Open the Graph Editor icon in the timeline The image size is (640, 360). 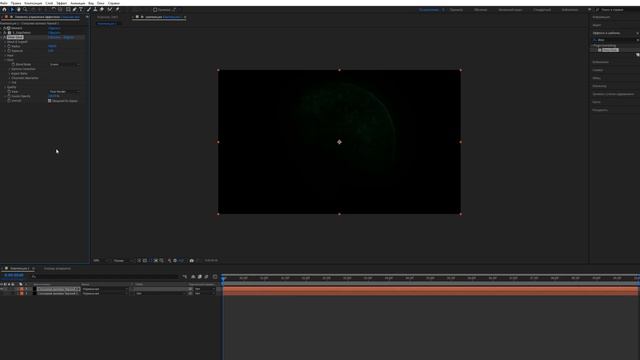(215, 277)
